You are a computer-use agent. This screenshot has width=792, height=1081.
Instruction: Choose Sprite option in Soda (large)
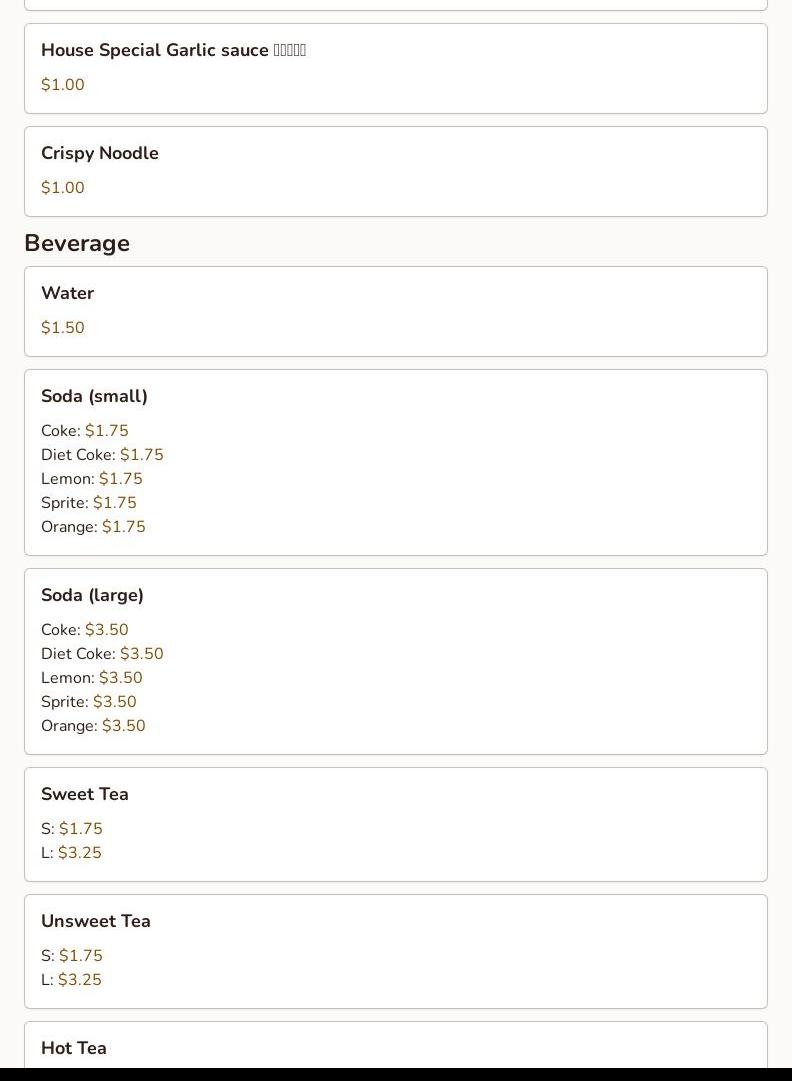point(89,702)
